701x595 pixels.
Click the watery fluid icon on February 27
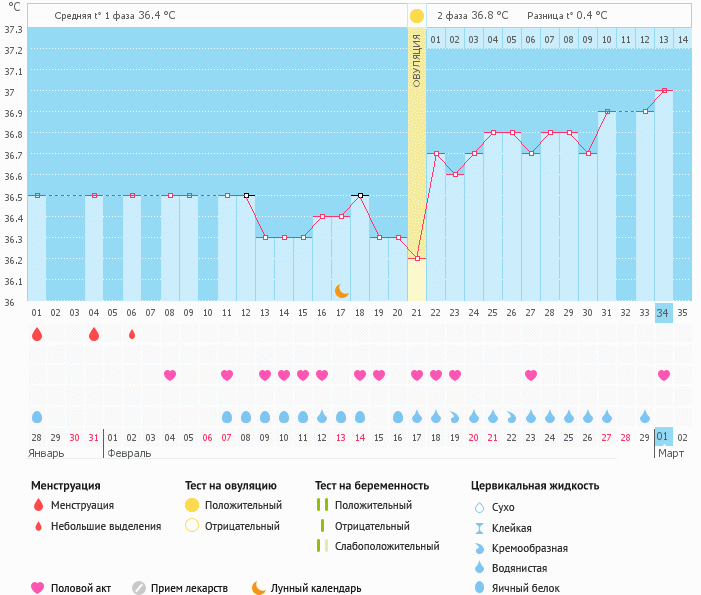coord(607,417)
